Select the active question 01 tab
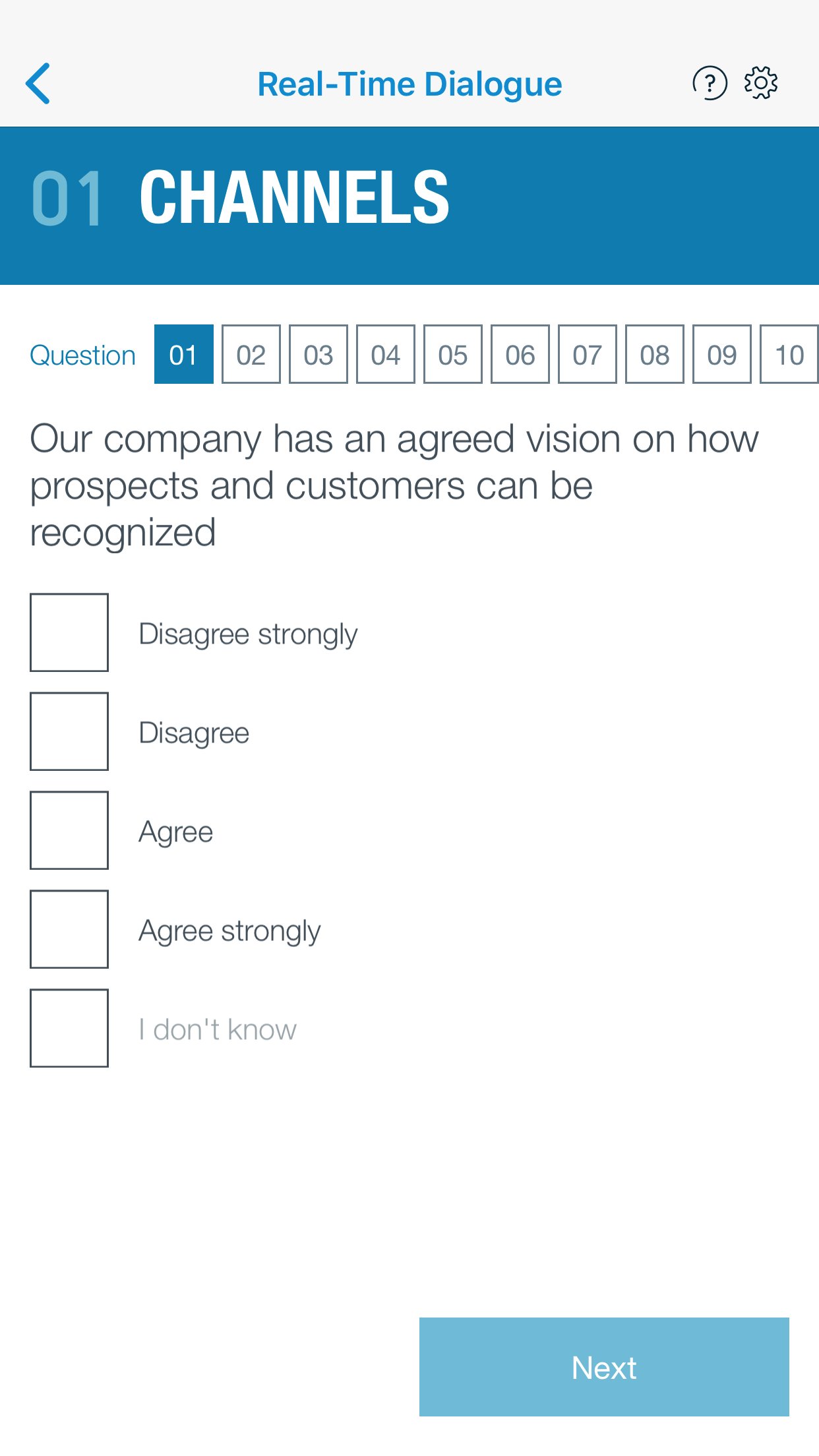 coord(184,354)
